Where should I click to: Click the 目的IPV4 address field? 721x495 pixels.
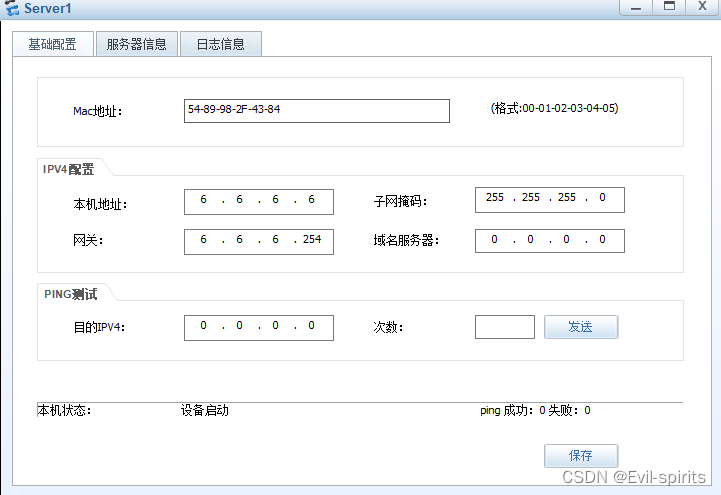point(259,328)
